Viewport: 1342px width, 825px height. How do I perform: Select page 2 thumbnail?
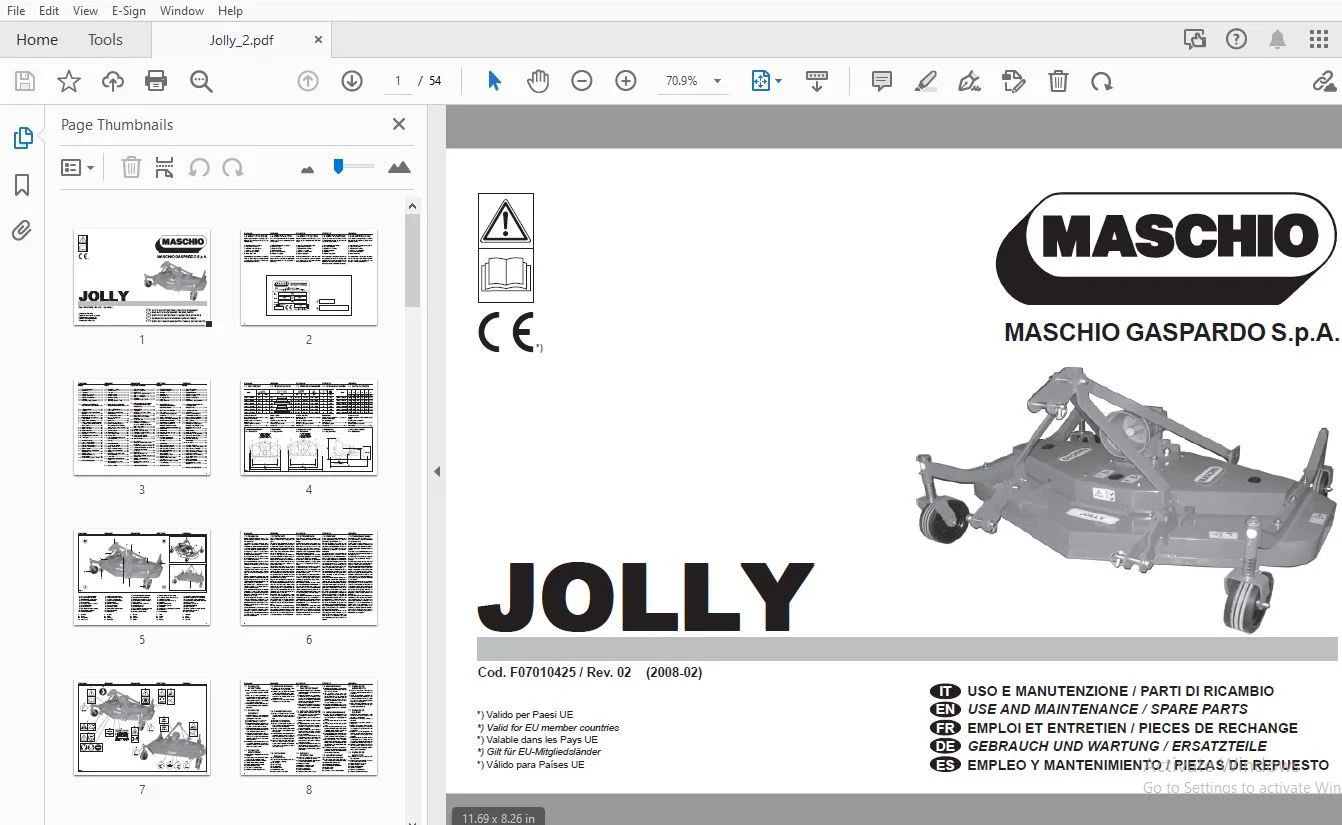309,277
